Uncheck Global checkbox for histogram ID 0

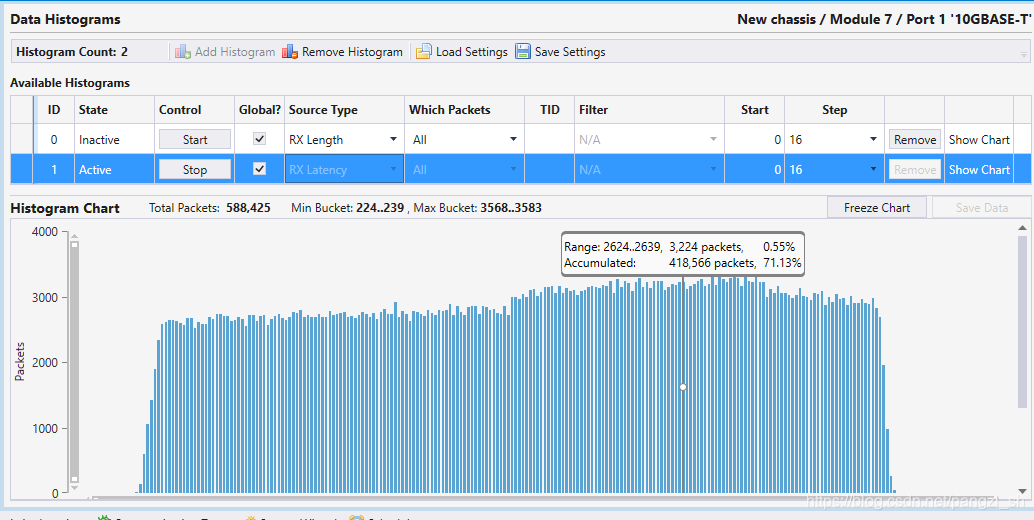260,139
